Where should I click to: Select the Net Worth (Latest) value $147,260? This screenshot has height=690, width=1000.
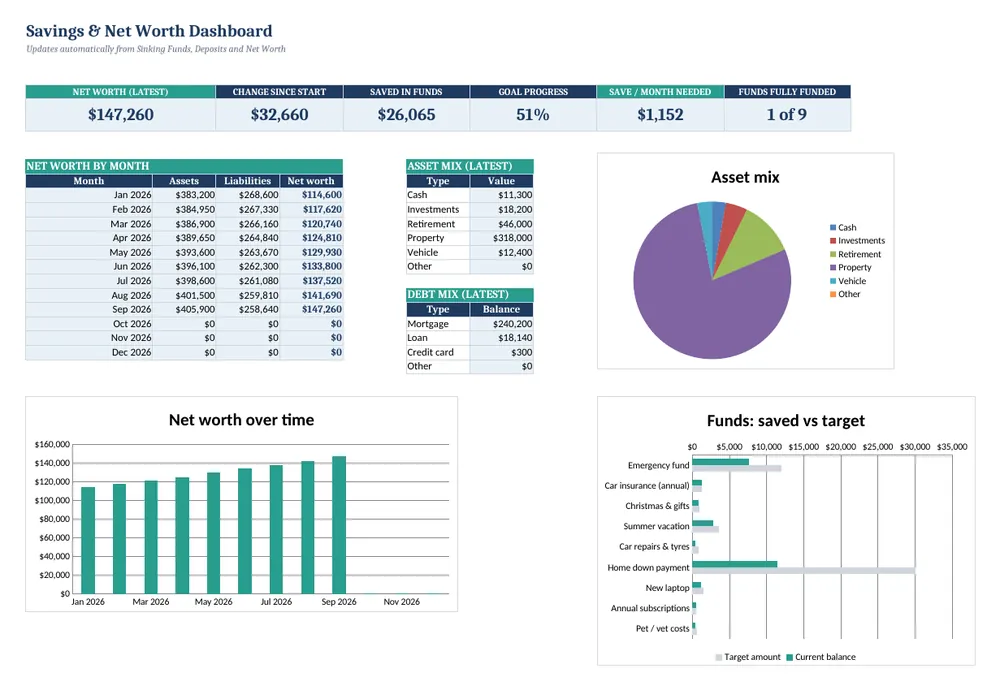121,115
